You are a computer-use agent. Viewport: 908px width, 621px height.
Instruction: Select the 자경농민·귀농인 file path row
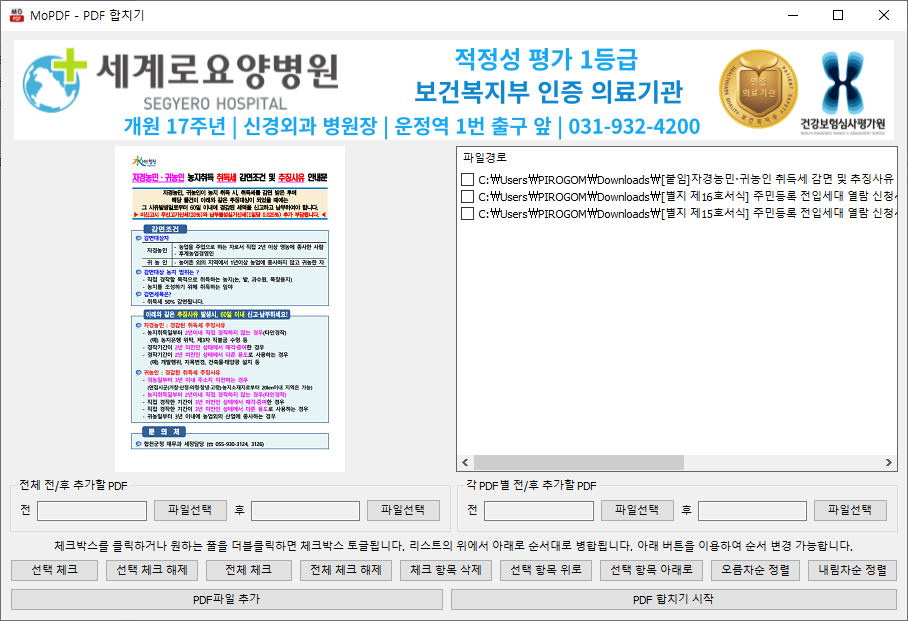pyautogui.click(x=679, y=180)
